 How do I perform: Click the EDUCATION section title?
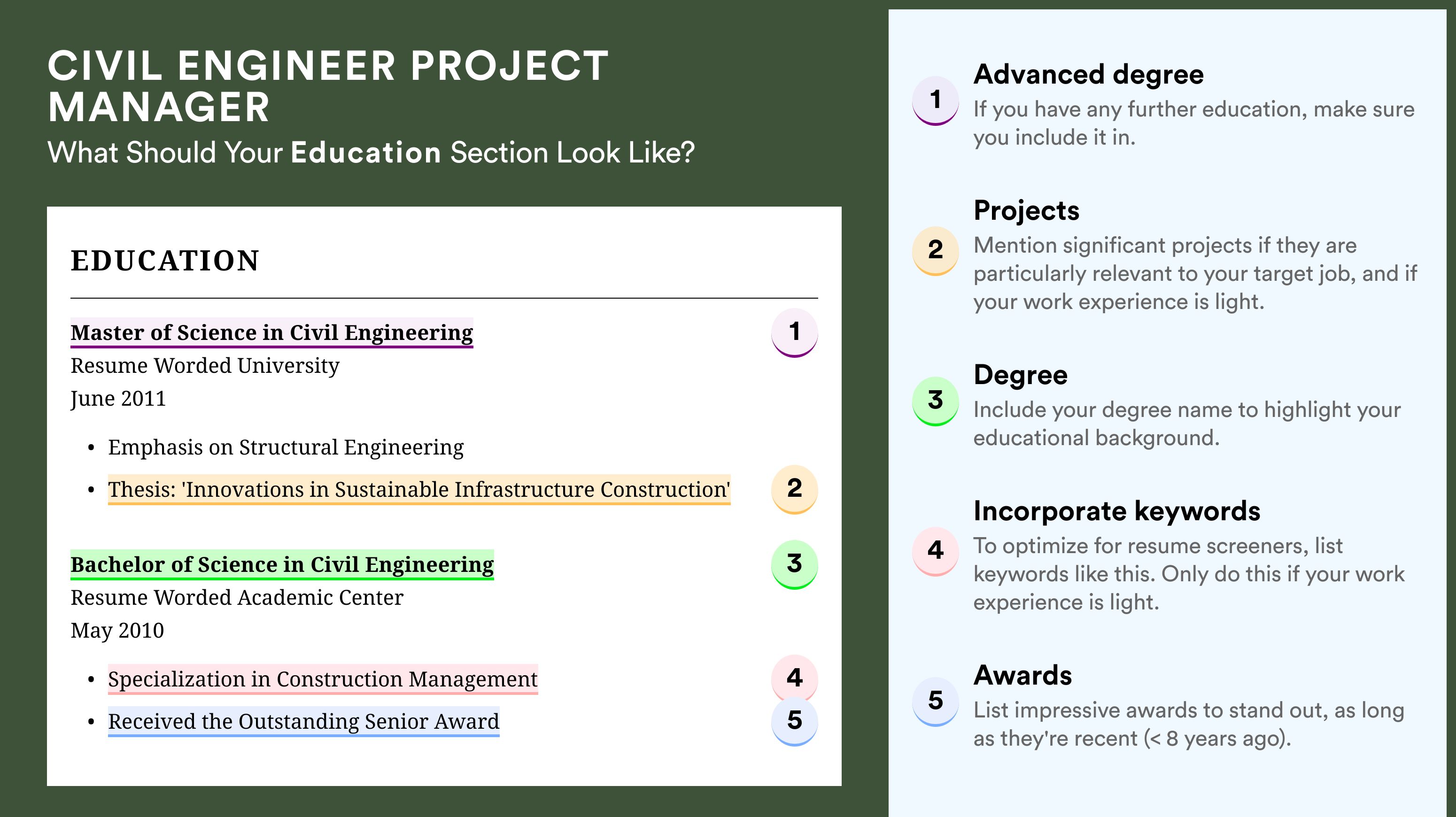165,261
